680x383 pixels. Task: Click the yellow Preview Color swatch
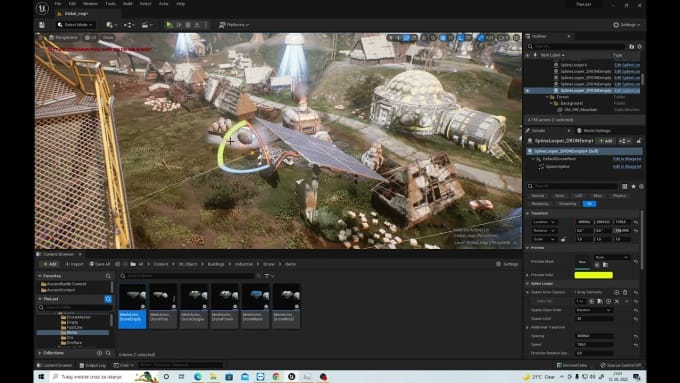[x=593, y=275]
